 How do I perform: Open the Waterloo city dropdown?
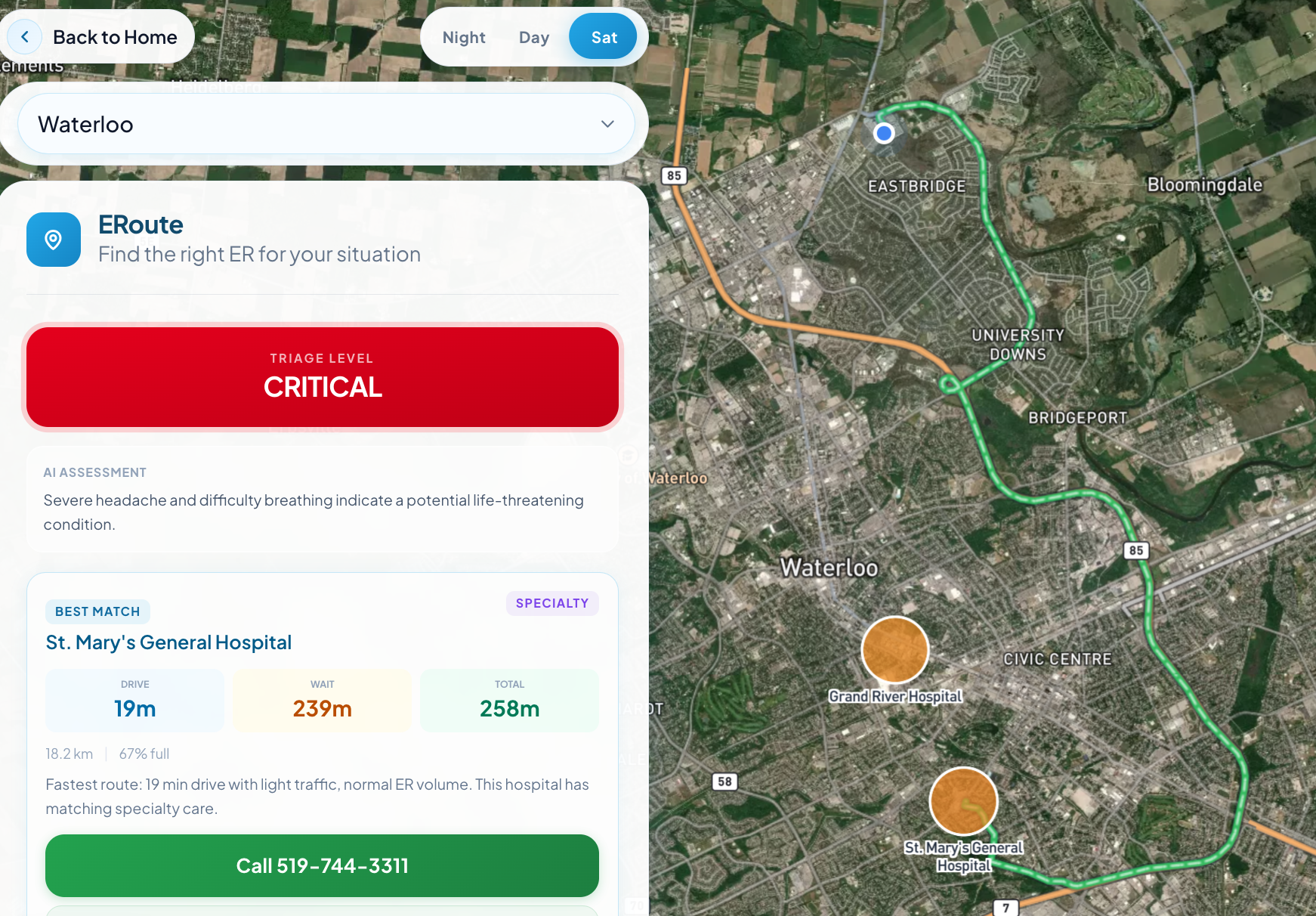click(x=326, y=124)
